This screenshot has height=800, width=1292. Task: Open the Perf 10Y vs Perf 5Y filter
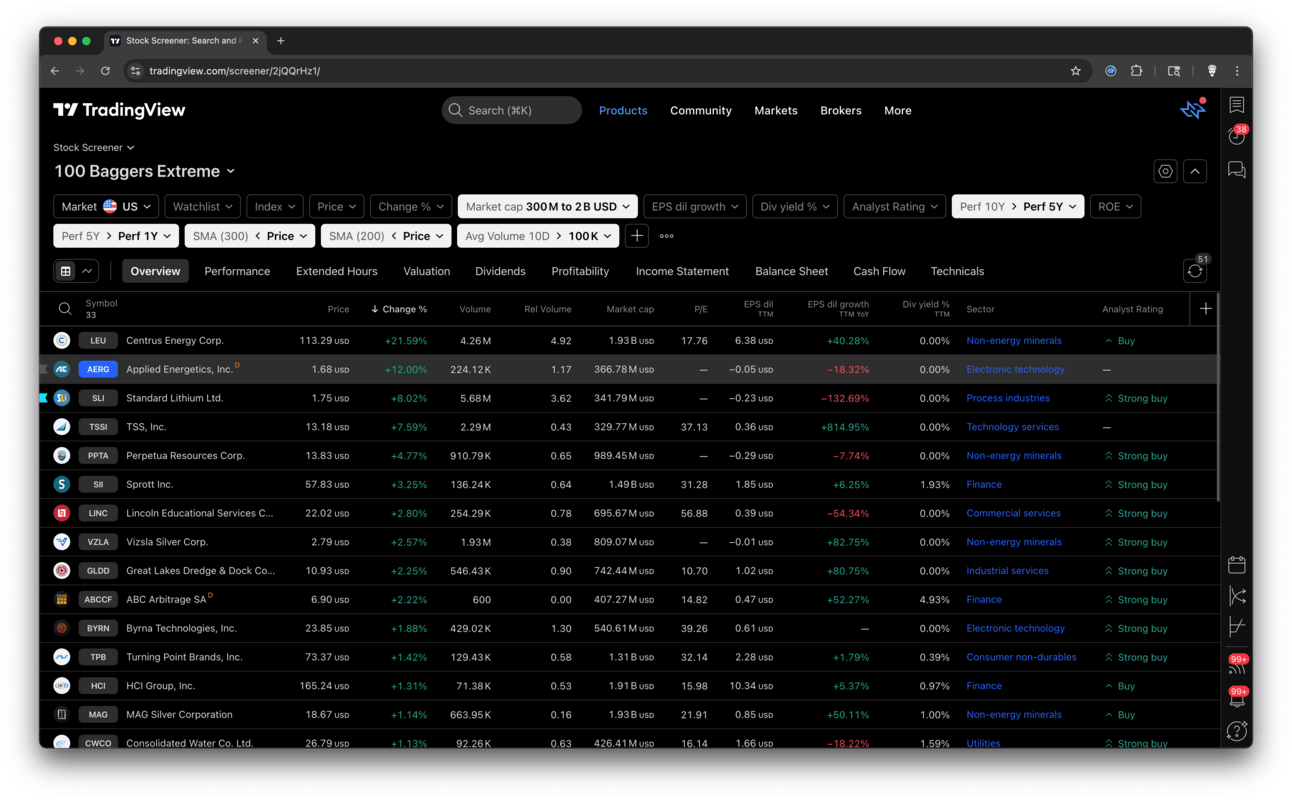coord(1018,207)
